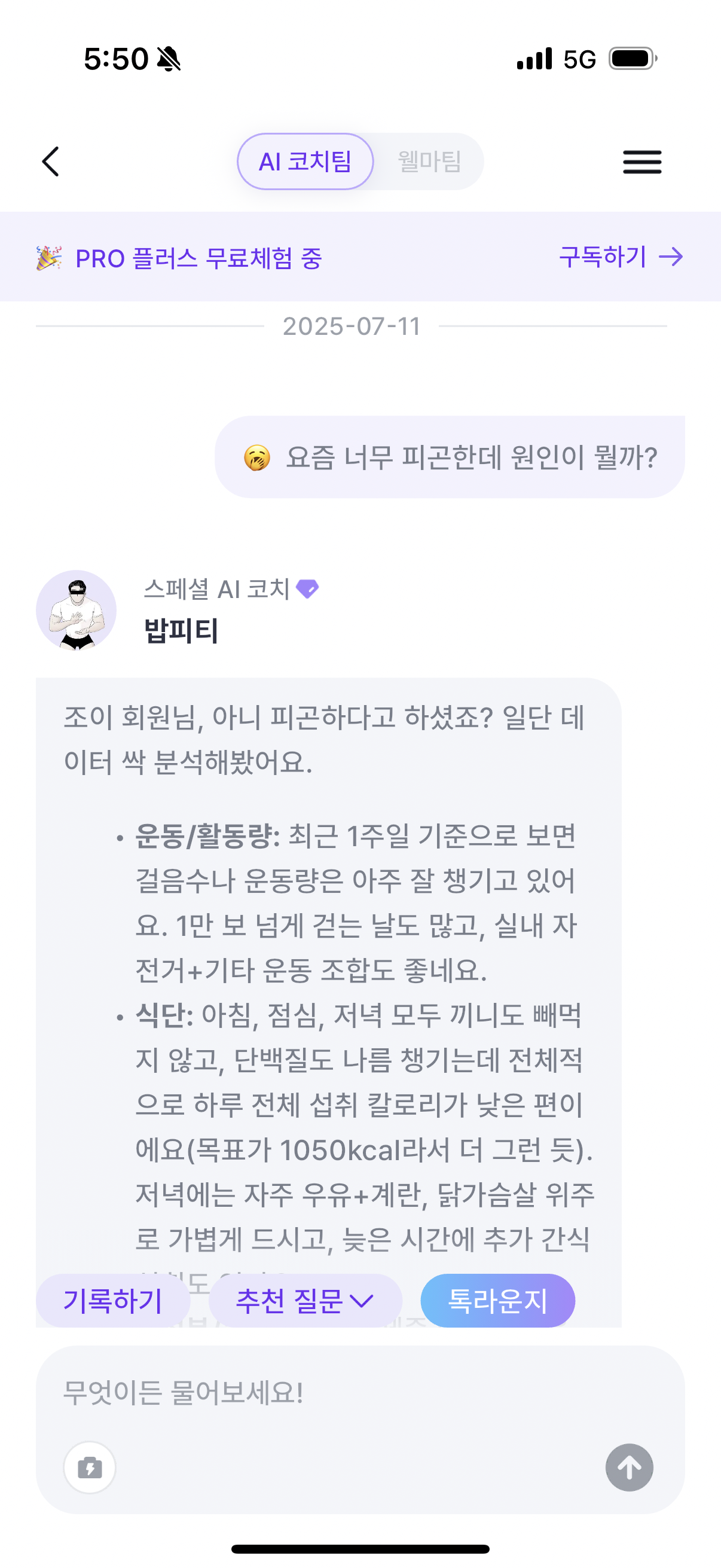This screenshot has height=1568, width=721.
Task: Tap the battery indicator in status bar
Action: [x=633, y=59]
